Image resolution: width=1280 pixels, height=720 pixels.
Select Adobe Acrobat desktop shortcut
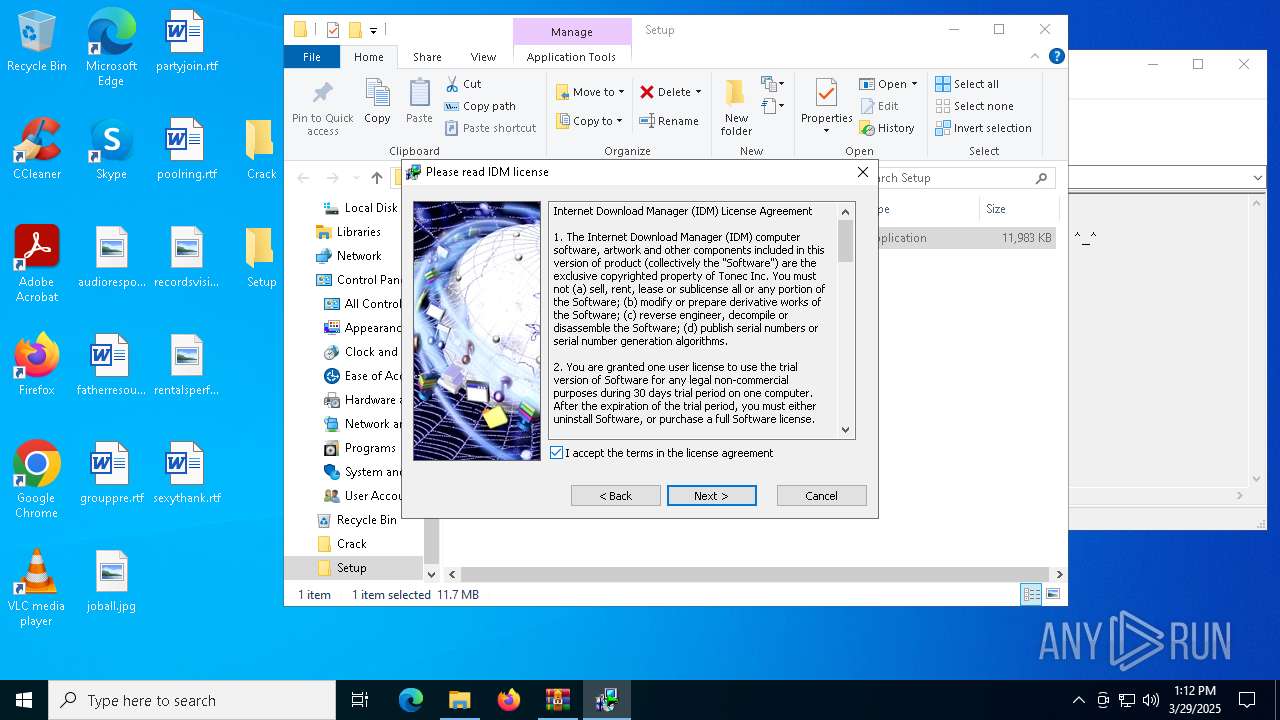pos(37,264)
